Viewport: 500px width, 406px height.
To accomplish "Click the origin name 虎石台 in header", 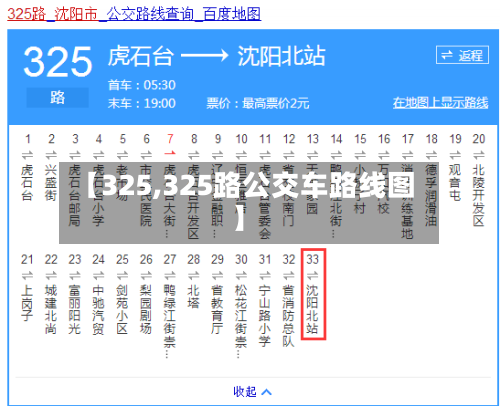I will click(x=140, y=56).
